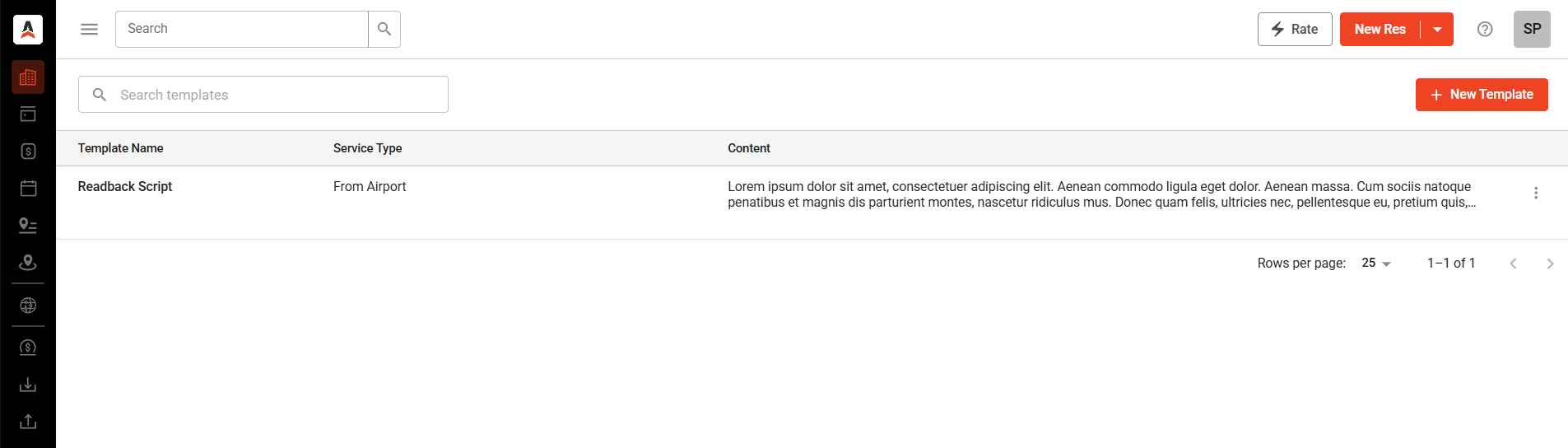Viewport: 1568px width, 448px height.
Task: Select the globe icon in sidebar
Action: point(28,306)
